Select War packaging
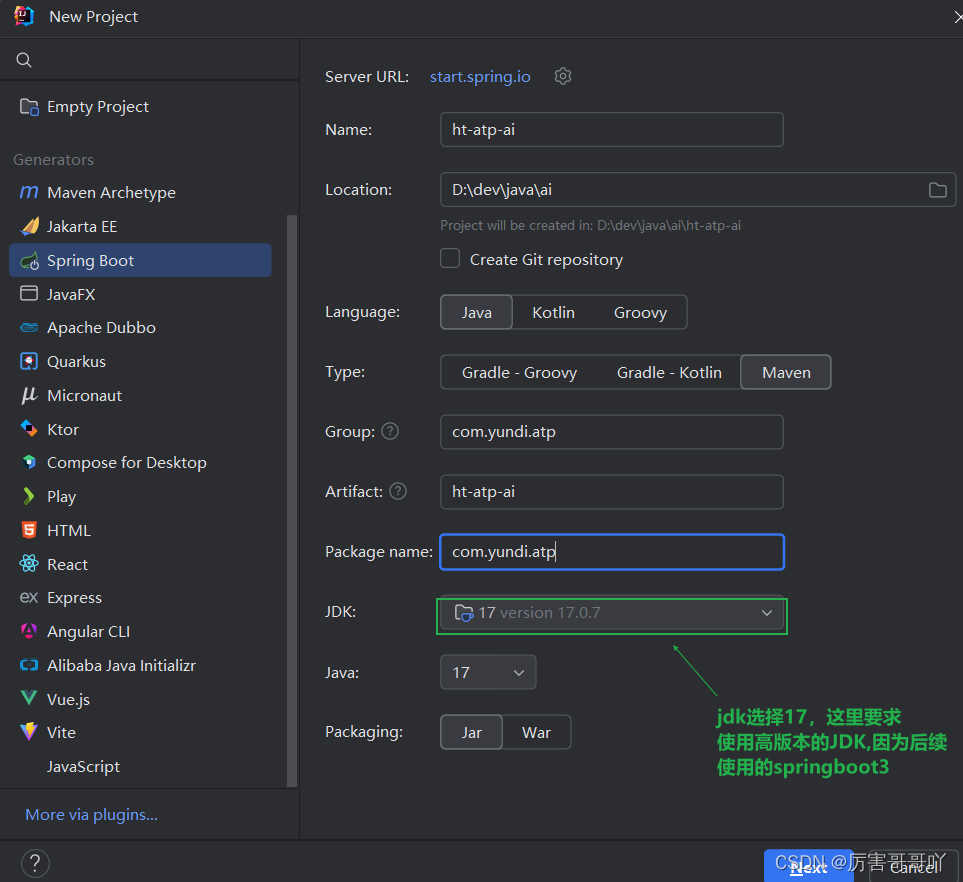 click(536, 732)
